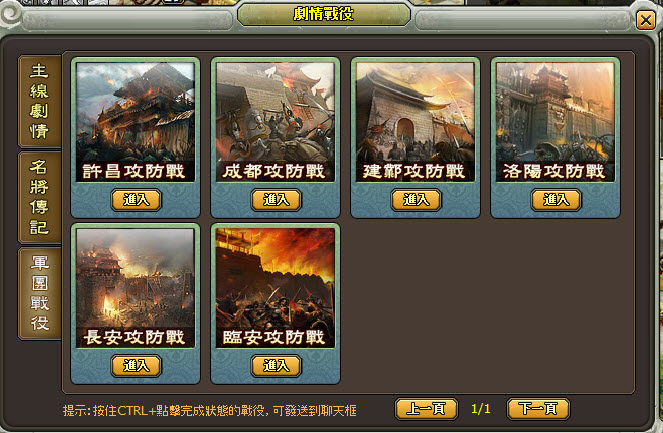663x433 pixels.
Task: Open the 臨安攻防戰 campaign thumbnail
Action: (275, 288)
